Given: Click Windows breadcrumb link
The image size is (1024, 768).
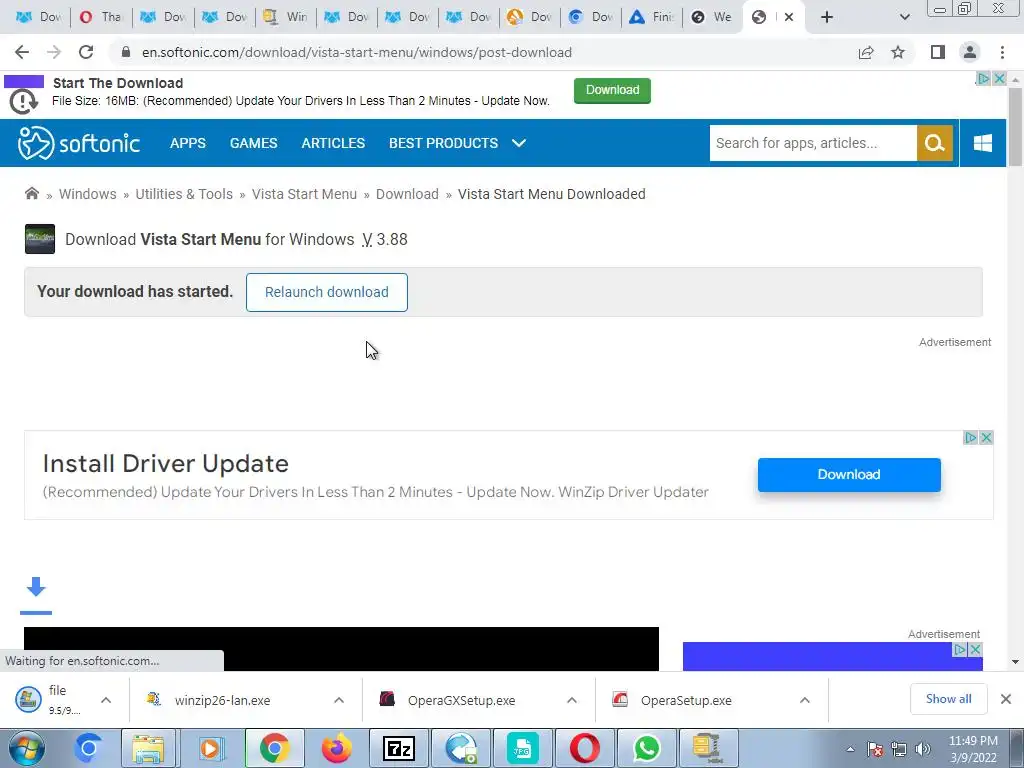Looking at the screenshot, I should click(88, 194).
